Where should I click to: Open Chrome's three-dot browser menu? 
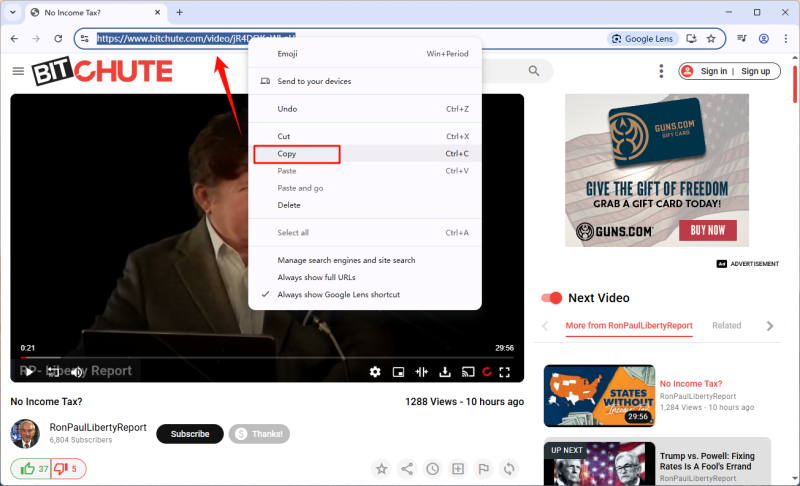(785, 38)
